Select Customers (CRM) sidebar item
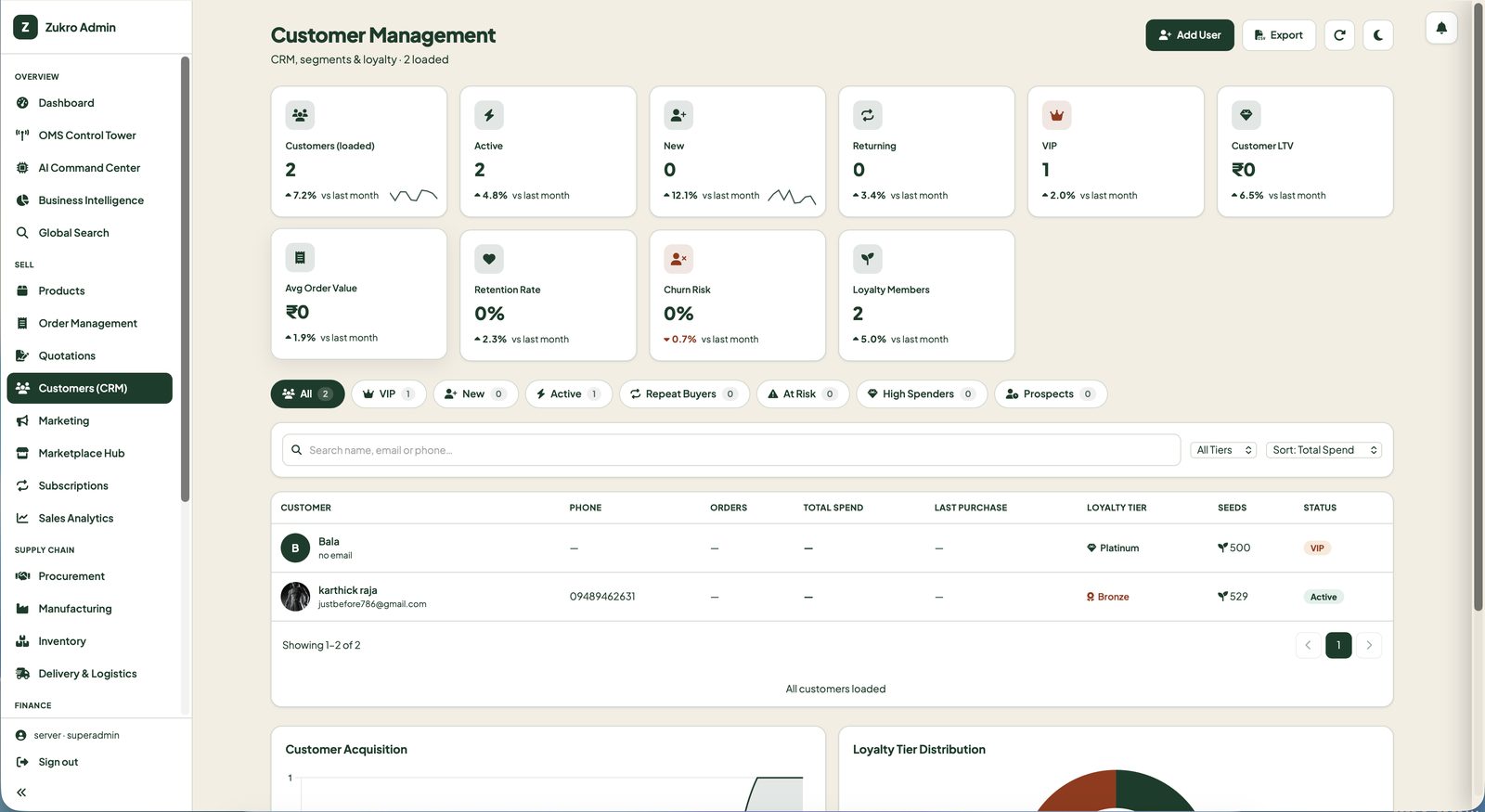 89,388
